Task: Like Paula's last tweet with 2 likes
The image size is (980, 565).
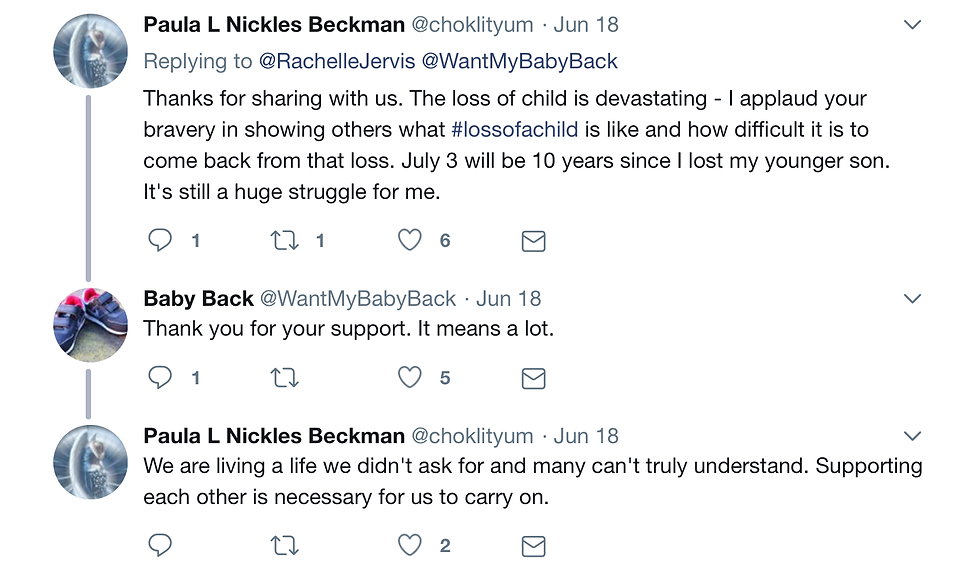Action: (x=410, y=545)
